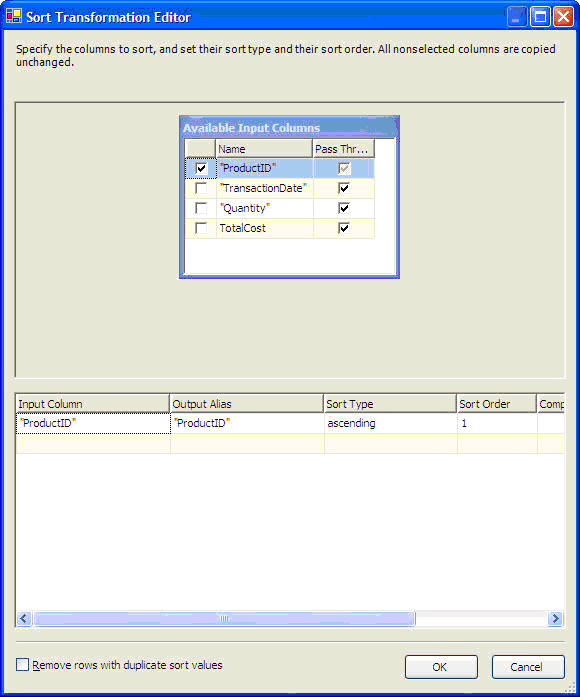The height and width of the screenshot is (697, 580).
Task: Uncheck the "ProductID" sort column checkbox
Action: pos(201,168)
